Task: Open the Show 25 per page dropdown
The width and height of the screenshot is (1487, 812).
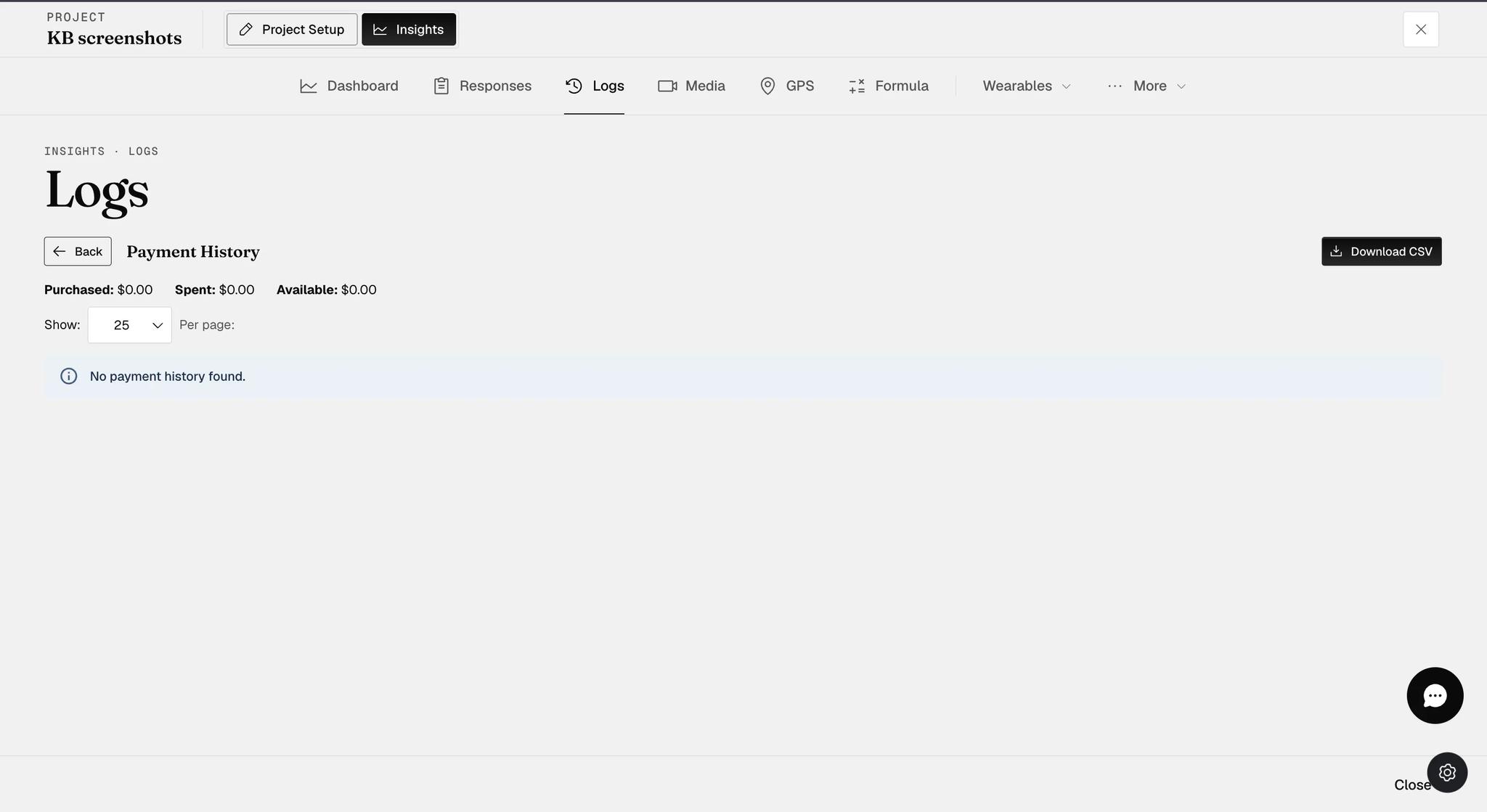Action: point(129,325)
